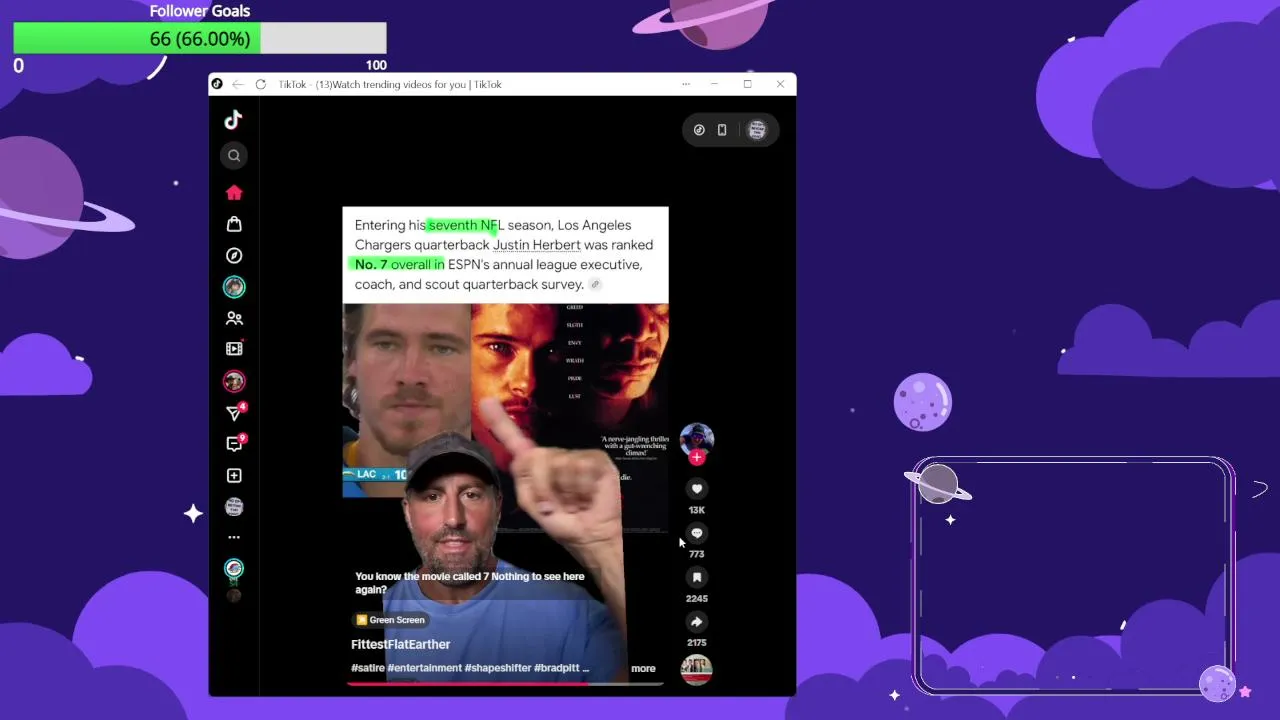
Task: Click the 773 comments count
Action: [697, 554]
